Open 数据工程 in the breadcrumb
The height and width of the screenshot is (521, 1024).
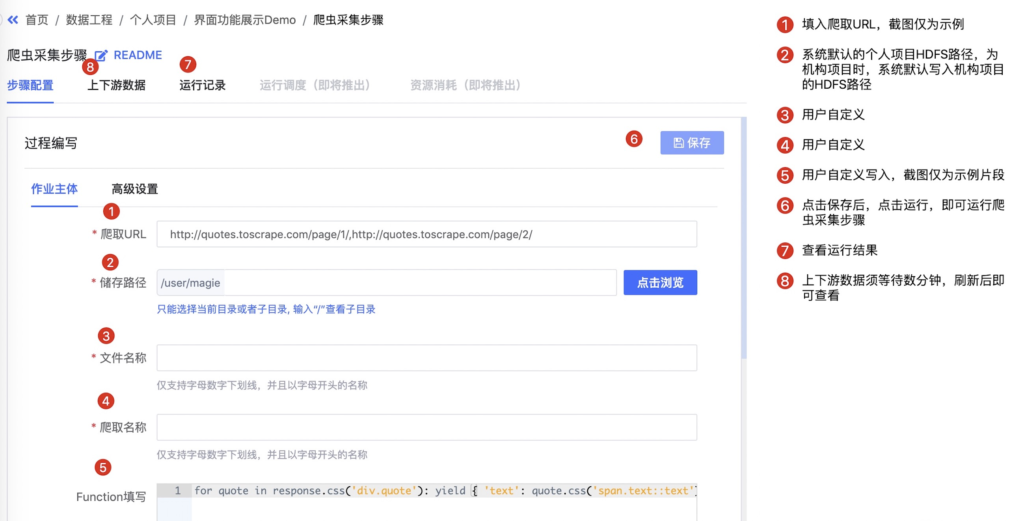[89, 20]
